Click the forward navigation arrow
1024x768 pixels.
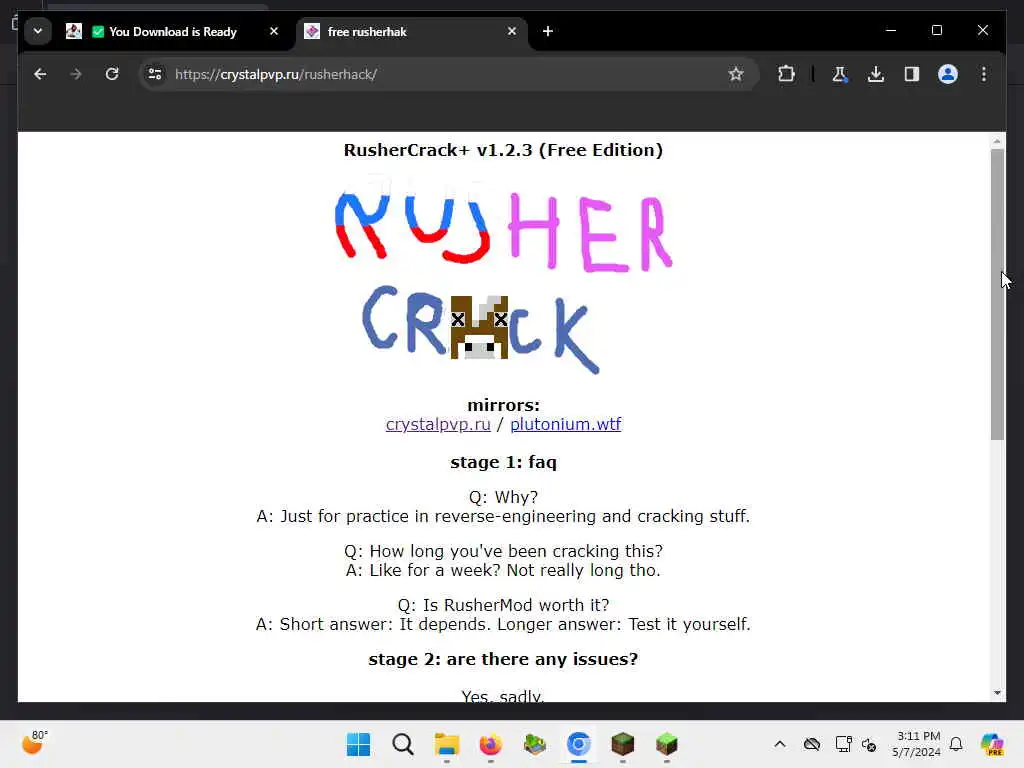(76, 74)
